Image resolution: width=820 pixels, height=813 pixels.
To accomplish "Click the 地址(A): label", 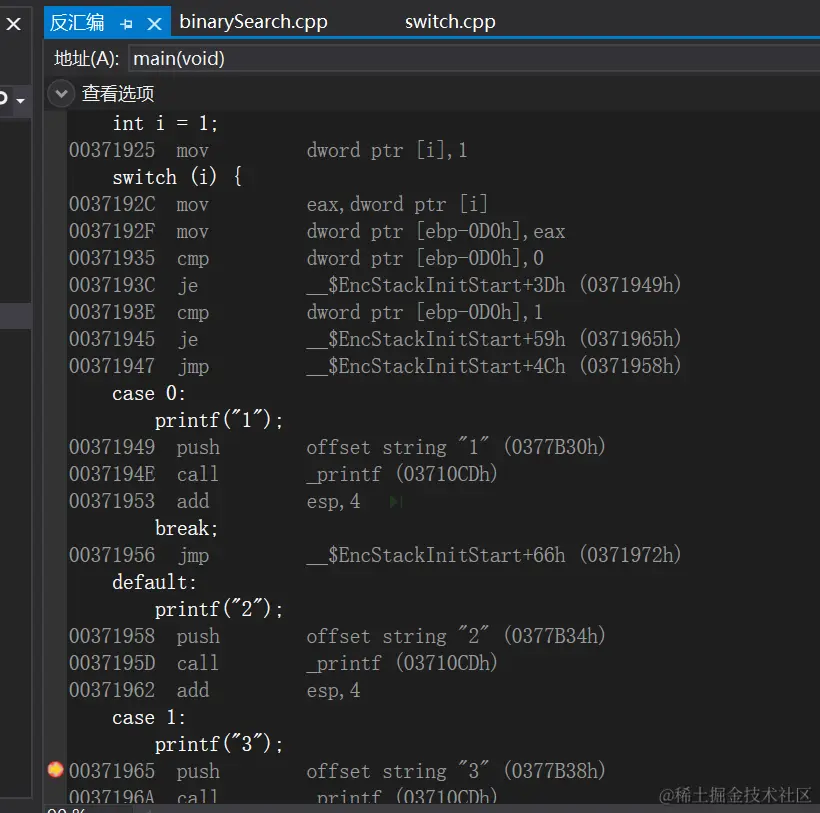I will coord(86,59).
